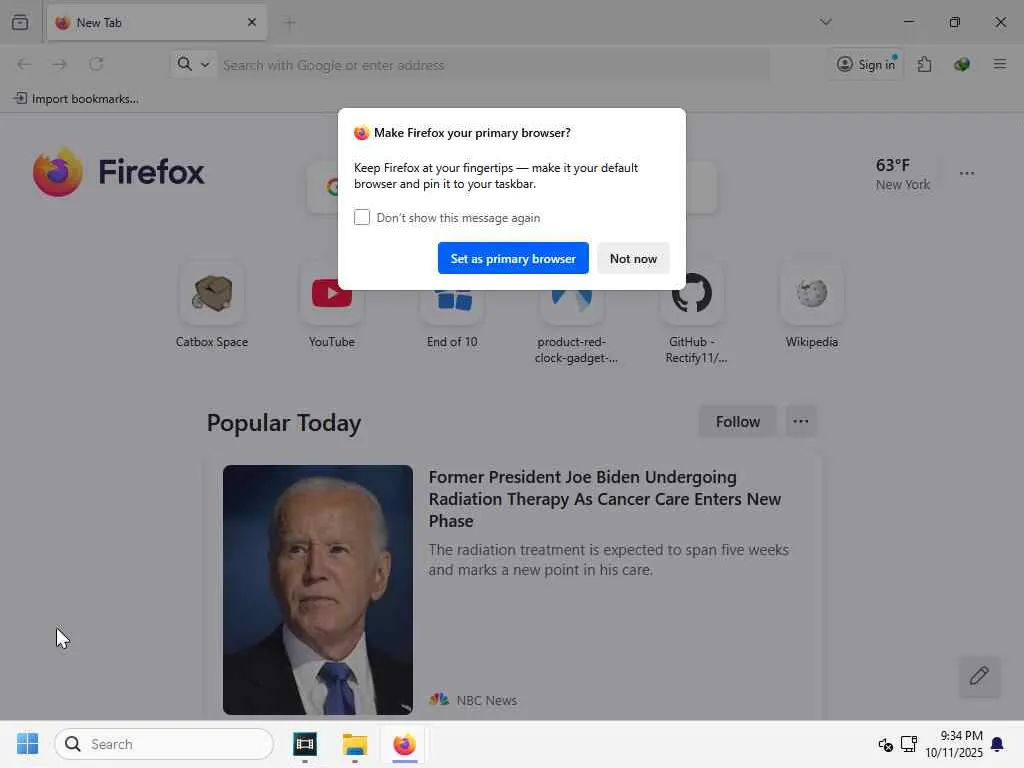
Task: Open weather widget three-dot menu
Action: (x=967, y=174)
